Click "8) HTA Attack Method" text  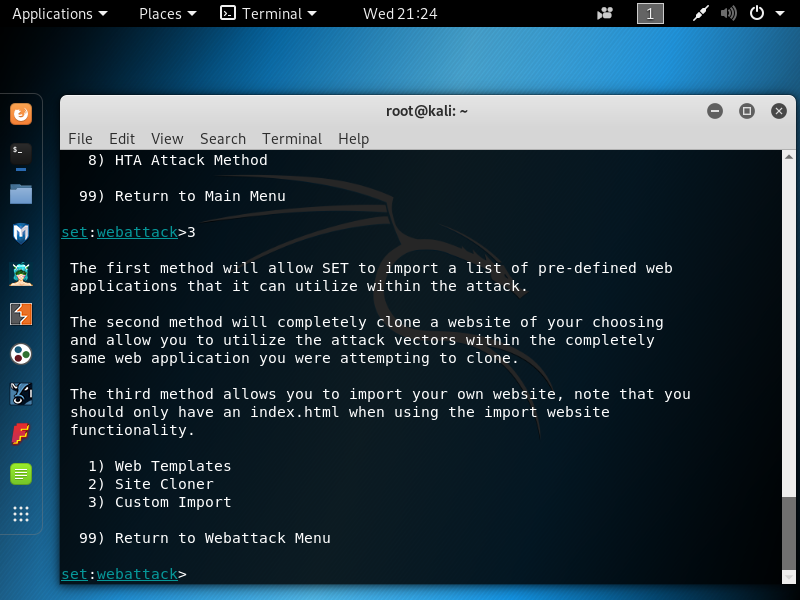click(178, 160)
